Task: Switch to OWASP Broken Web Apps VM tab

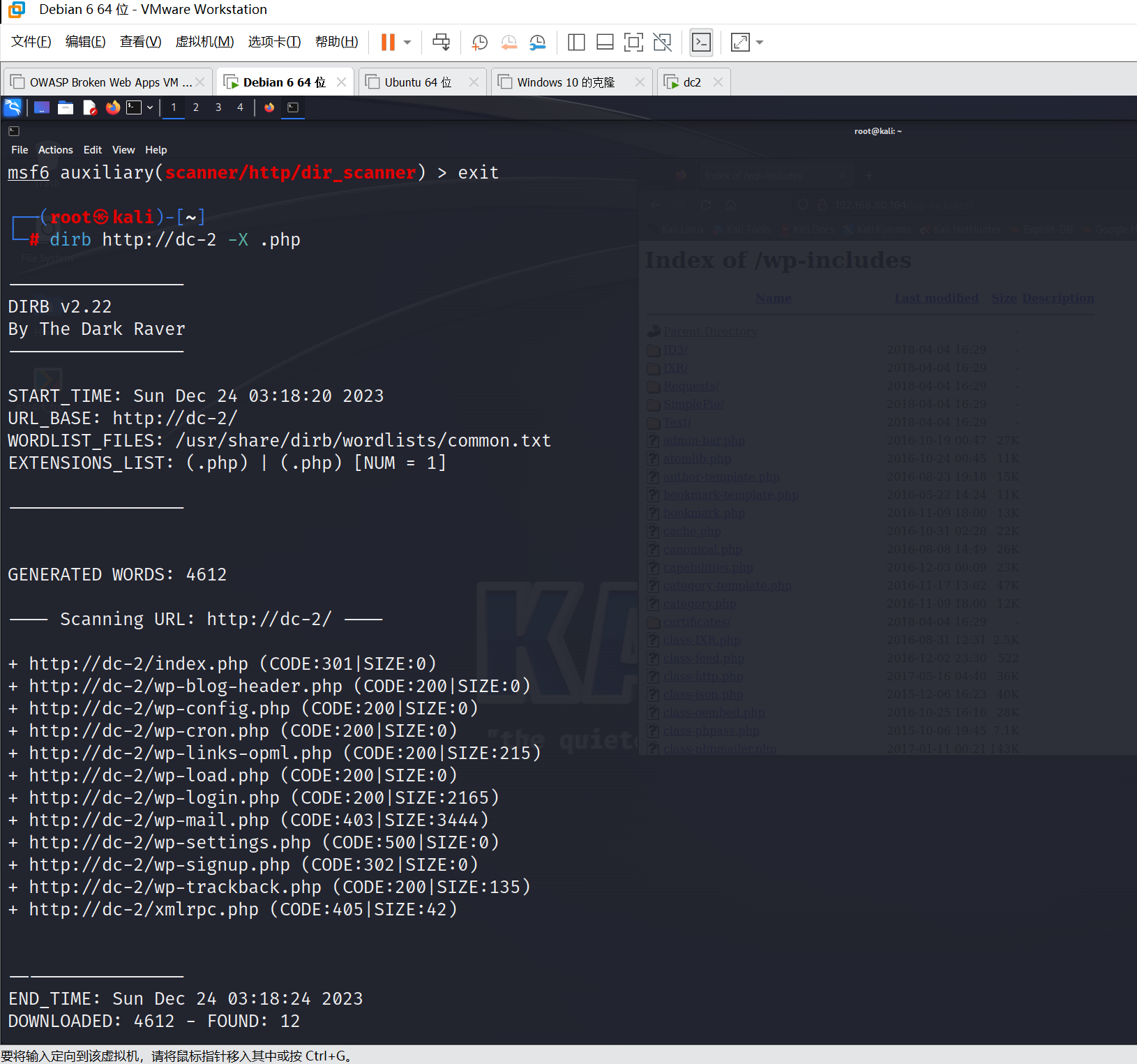Action: point(107,82)
